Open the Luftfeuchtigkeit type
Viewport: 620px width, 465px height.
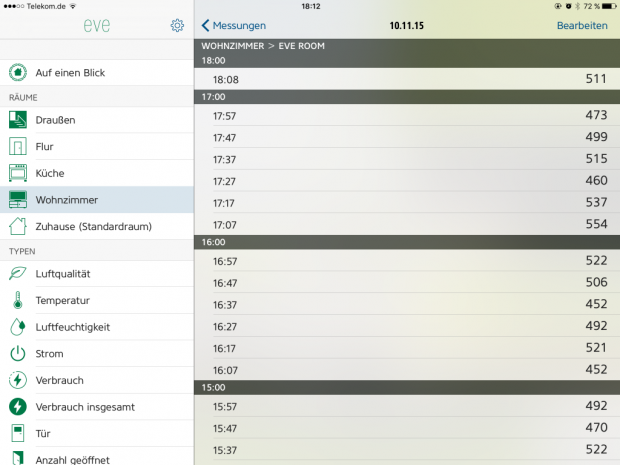[97, 327]
